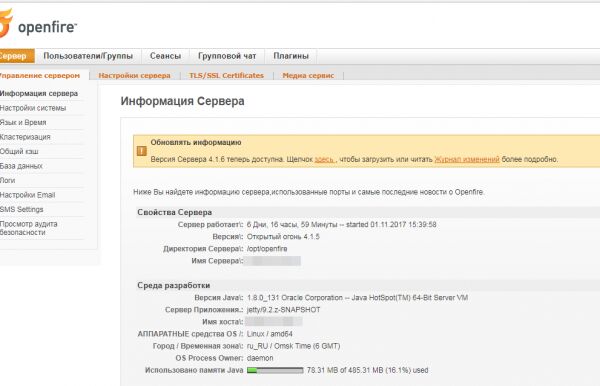The width and height of the screenshot is (600, 386).
Task: Click server uptime value started 01.11.2017
Action: pos(341,225)
